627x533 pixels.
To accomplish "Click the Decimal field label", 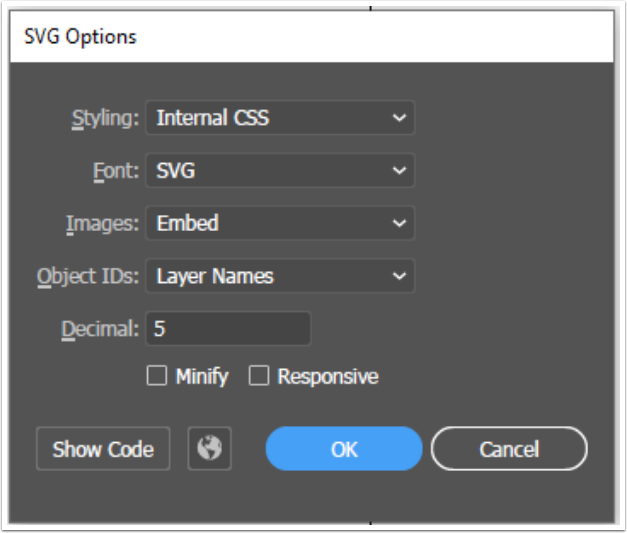I will tap(100, 329).
